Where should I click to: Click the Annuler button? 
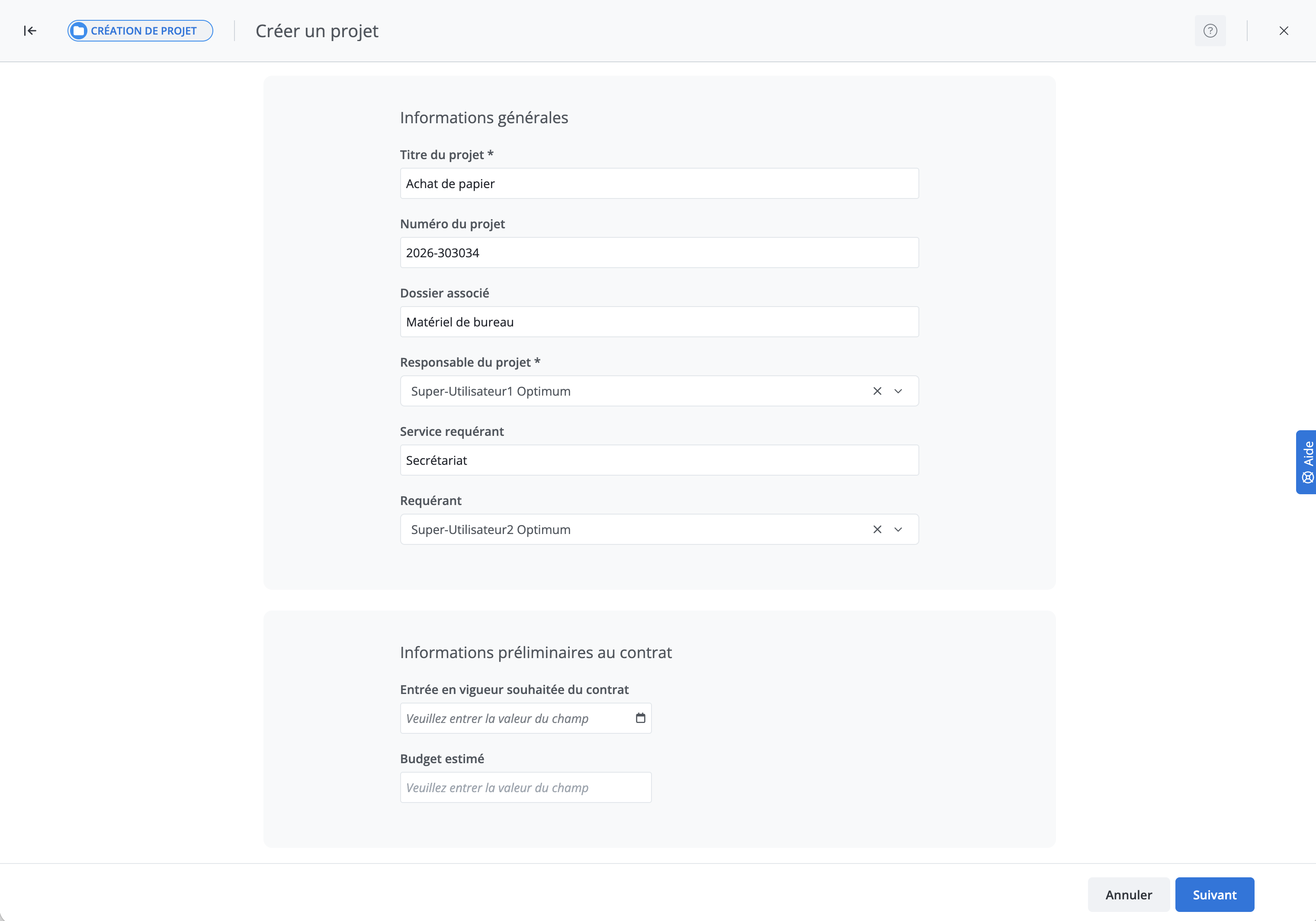point(1128,895)
